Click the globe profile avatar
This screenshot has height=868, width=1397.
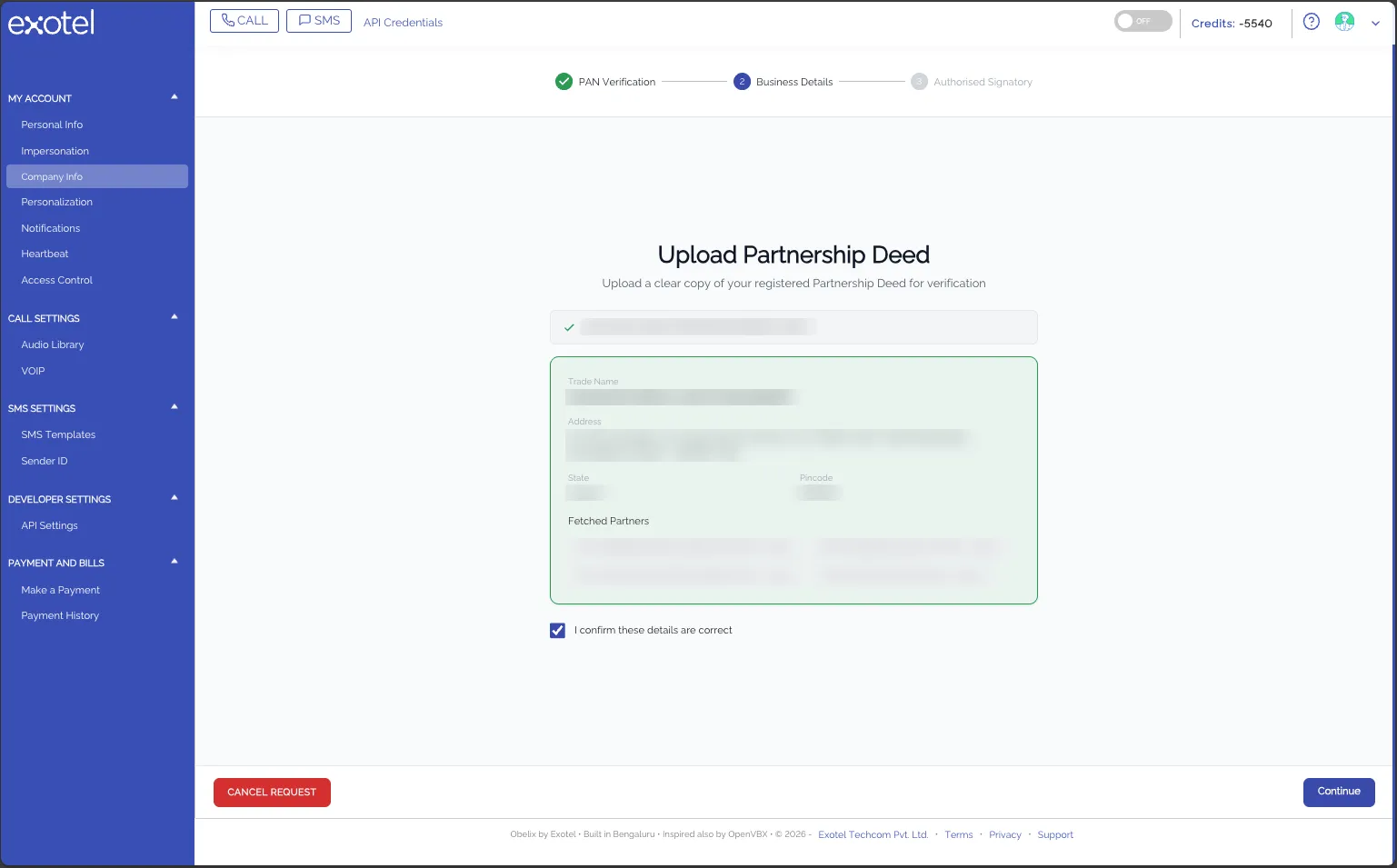click(x=1344, y=22)
